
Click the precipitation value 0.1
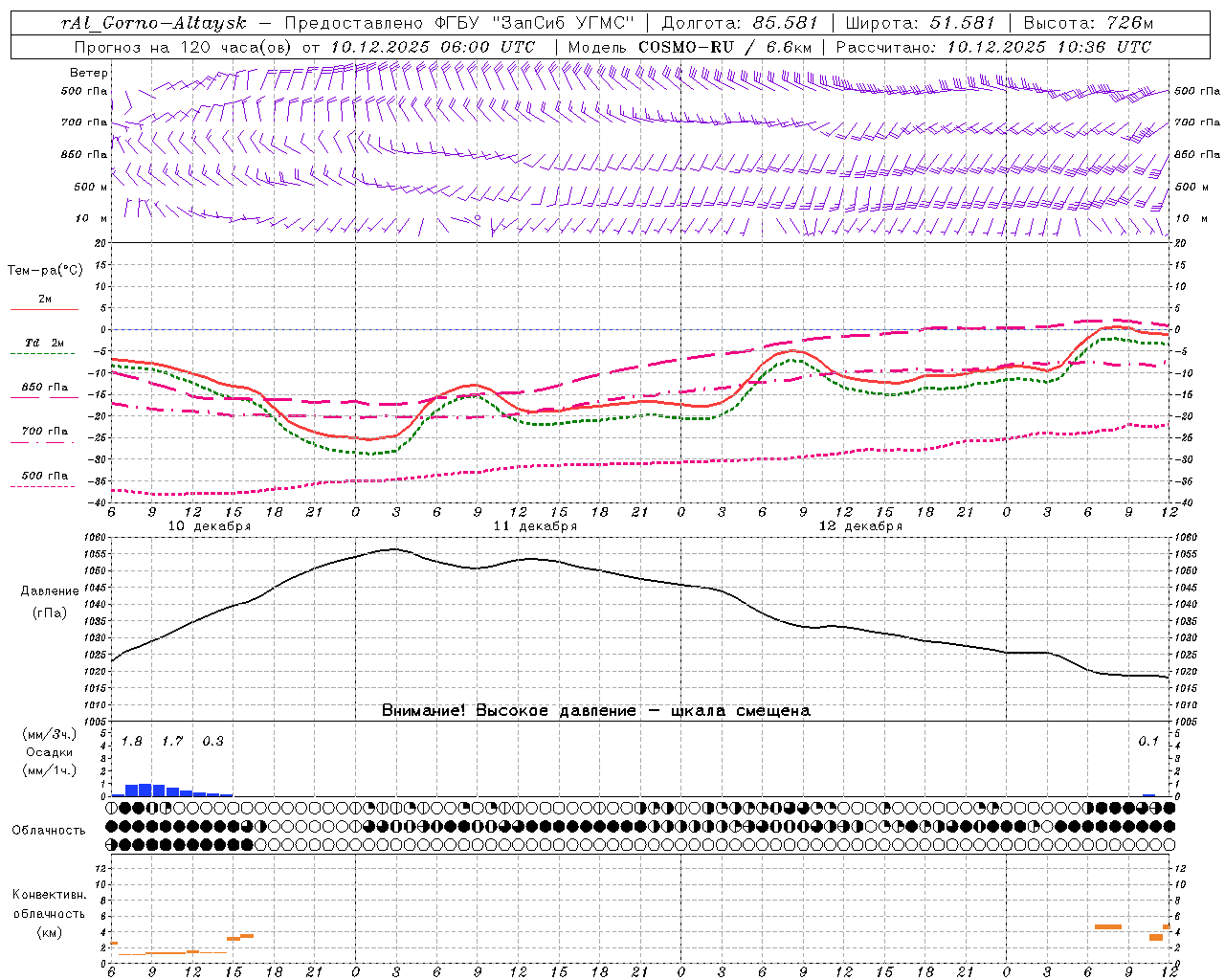(1148, 742)
